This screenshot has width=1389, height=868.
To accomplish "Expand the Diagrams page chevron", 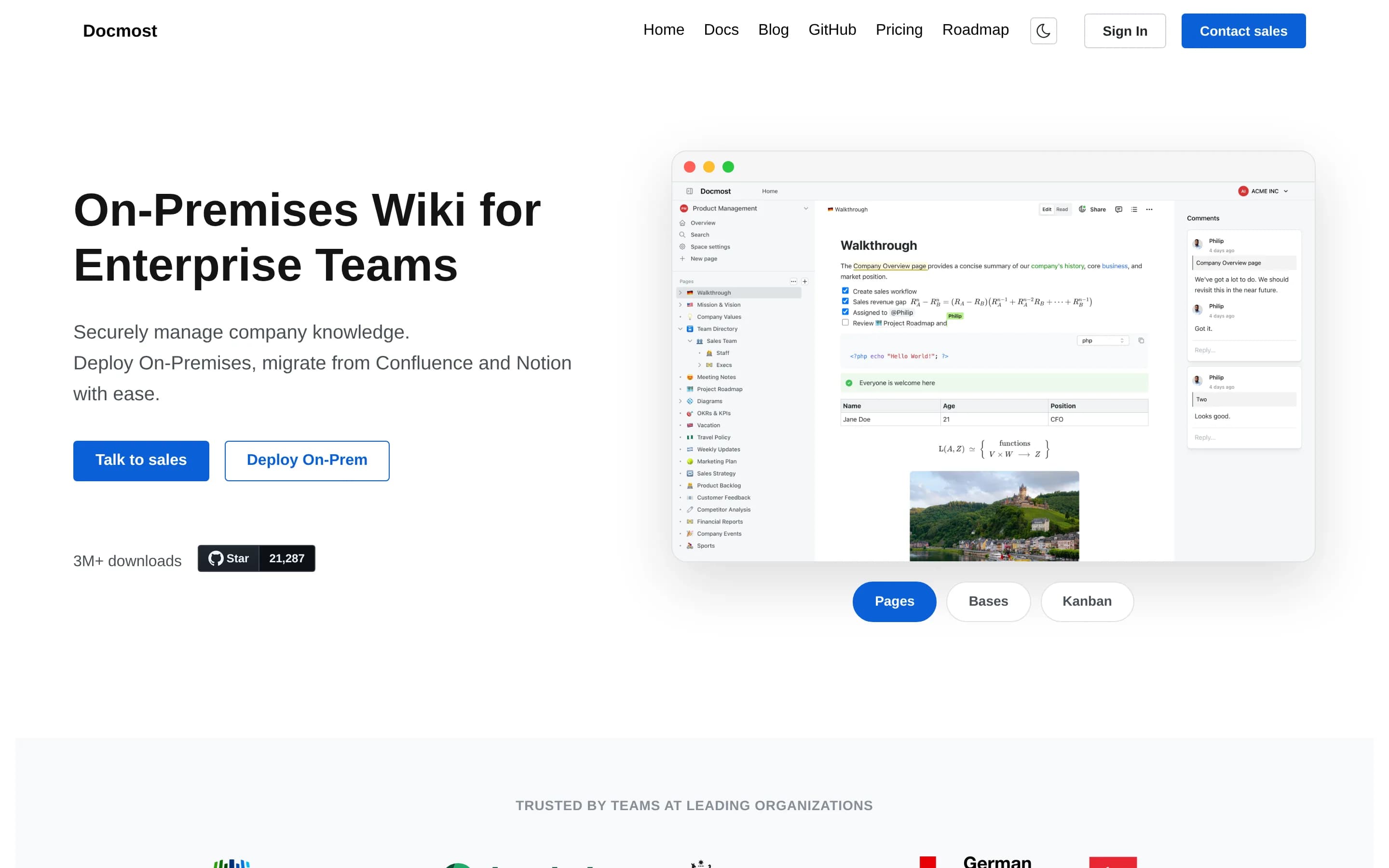I will pos(681,401).
